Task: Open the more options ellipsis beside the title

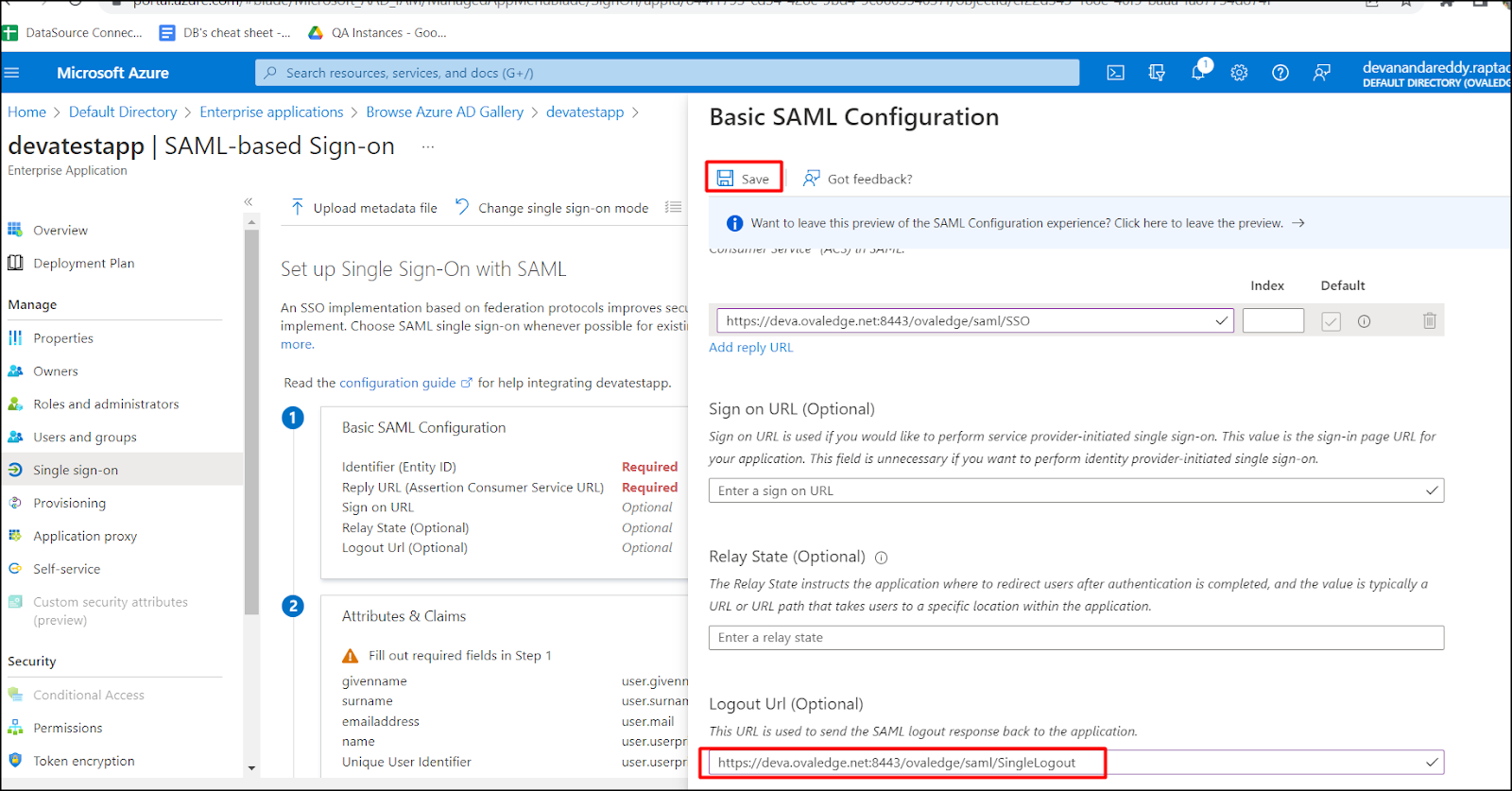Action: tap(428, 146)
